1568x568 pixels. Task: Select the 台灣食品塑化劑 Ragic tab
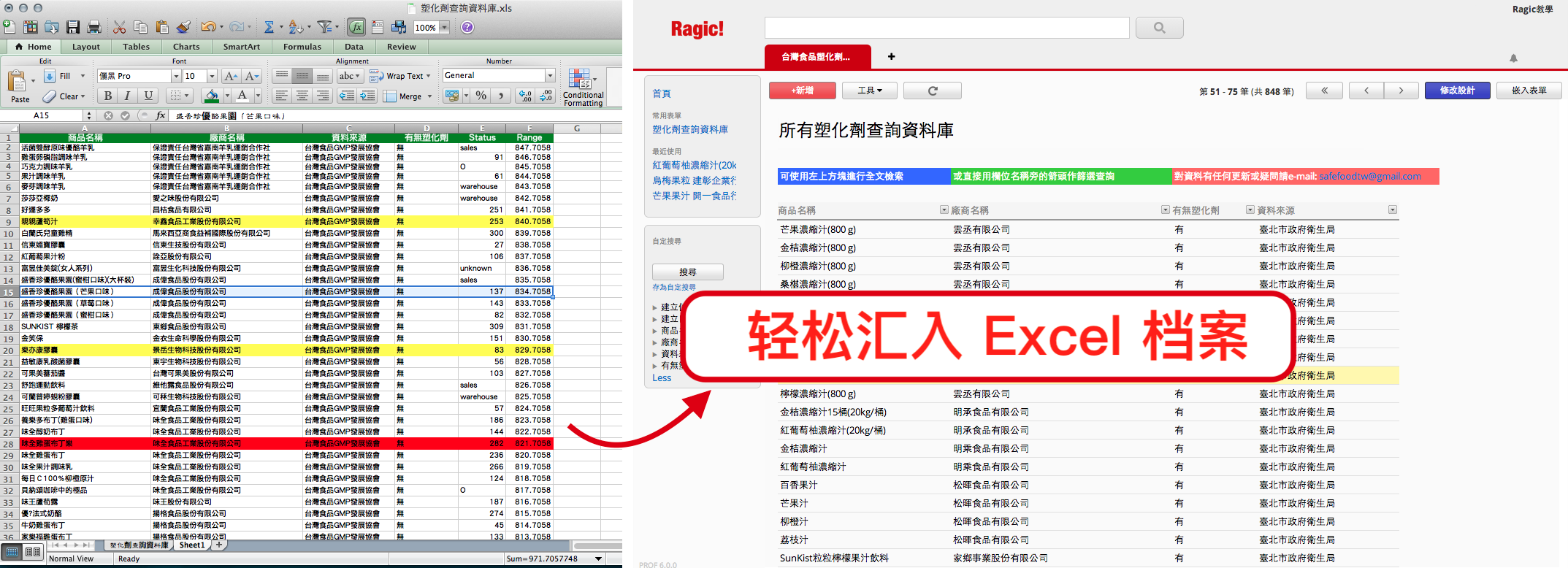pos(817,57)
